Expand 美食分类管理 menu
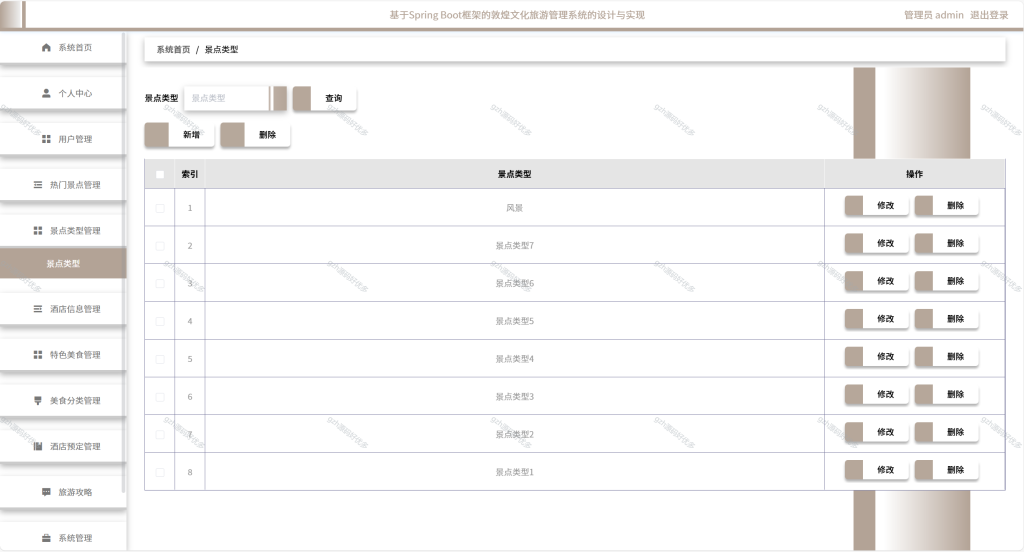The image size is (1024, 552). pos(63,400)
